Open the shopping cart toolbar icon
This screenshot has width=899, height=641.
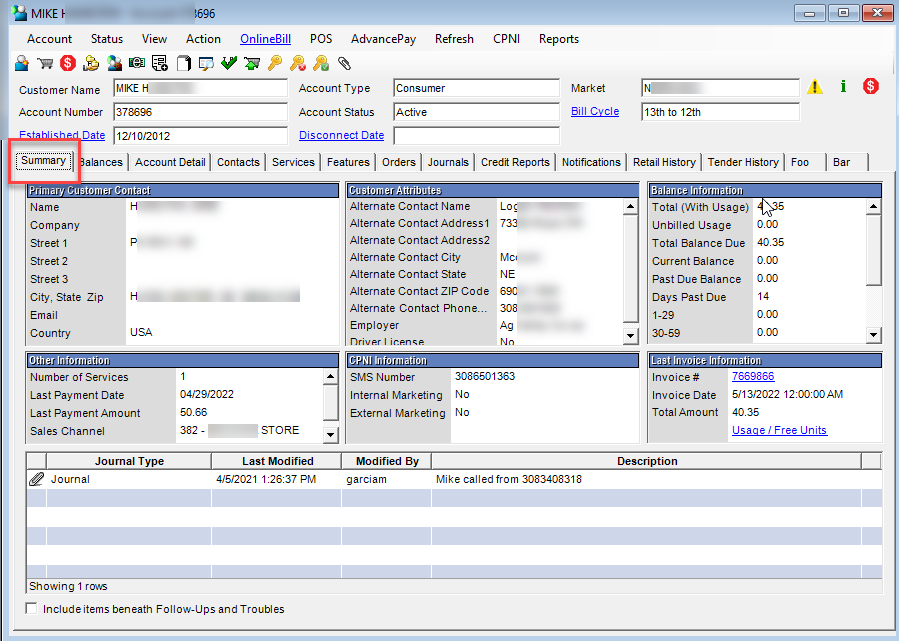[45, 62]
